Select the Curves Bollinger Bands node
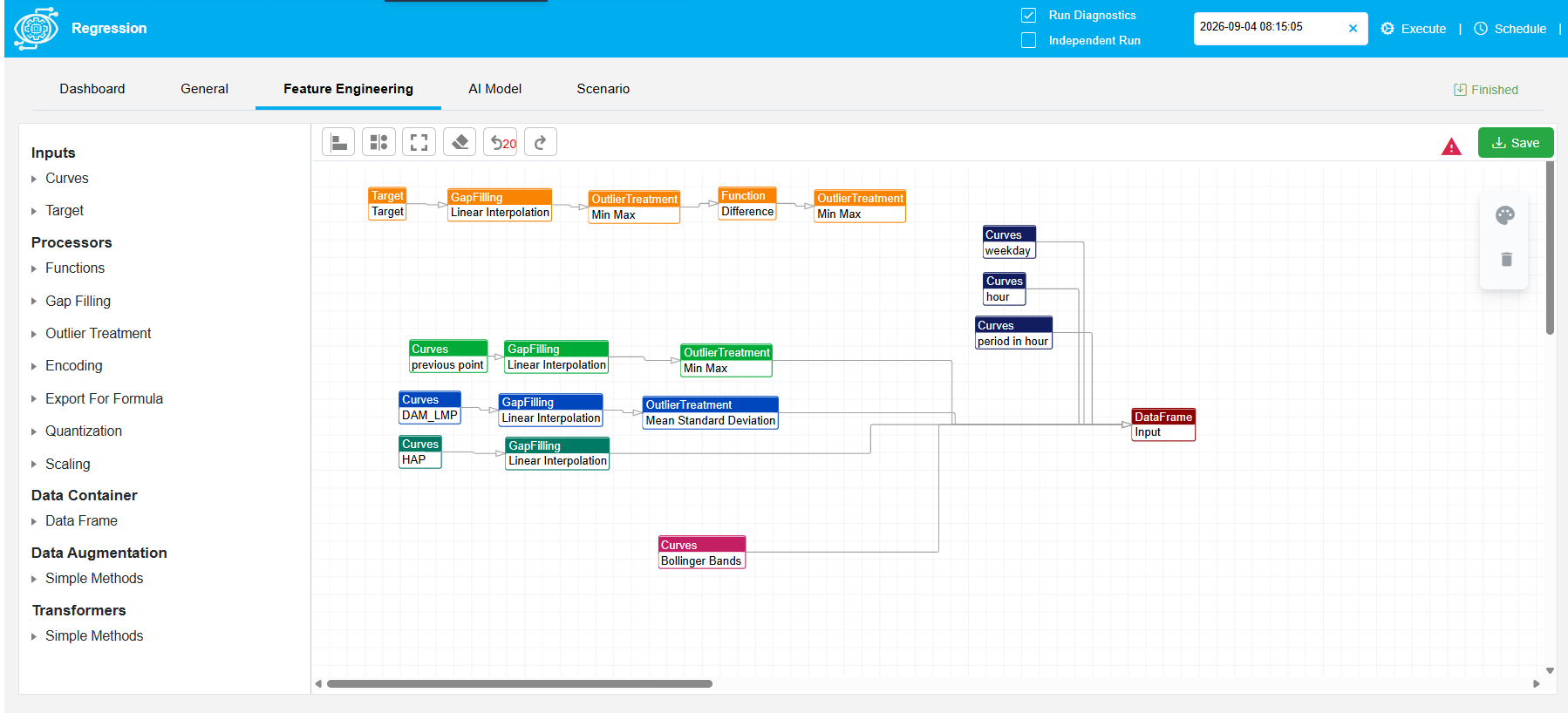The image size is (1568, 713). click(x=701, y=553)
